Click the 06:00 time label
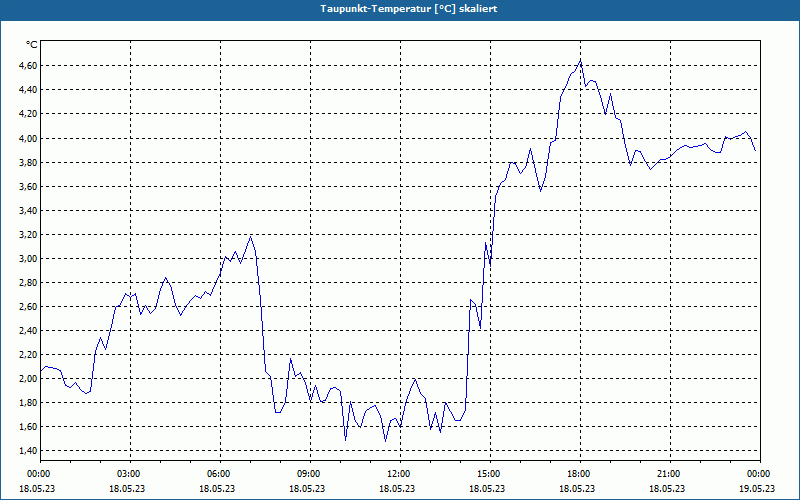 [220, 474]
